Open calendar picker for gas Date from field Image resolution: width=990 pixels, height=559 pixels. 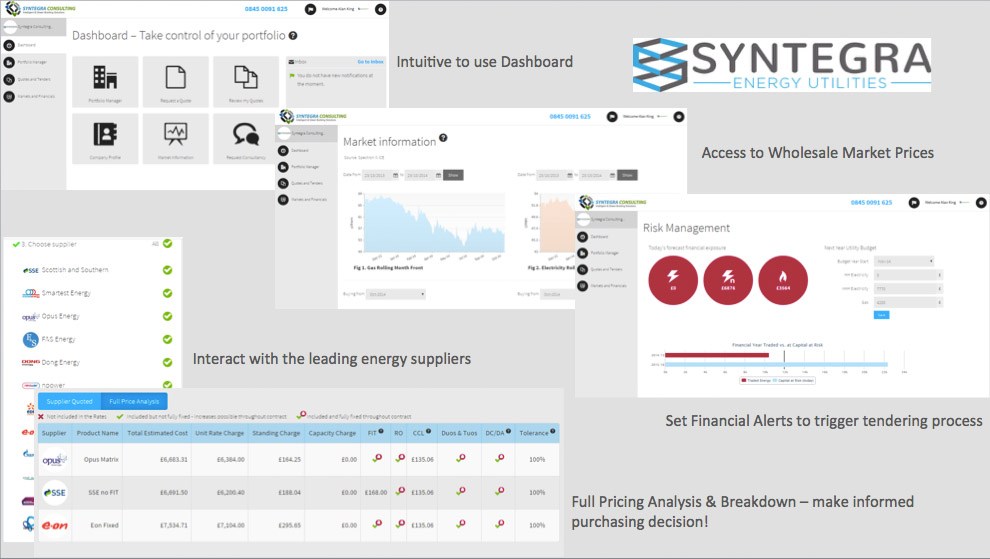(396, 175)
